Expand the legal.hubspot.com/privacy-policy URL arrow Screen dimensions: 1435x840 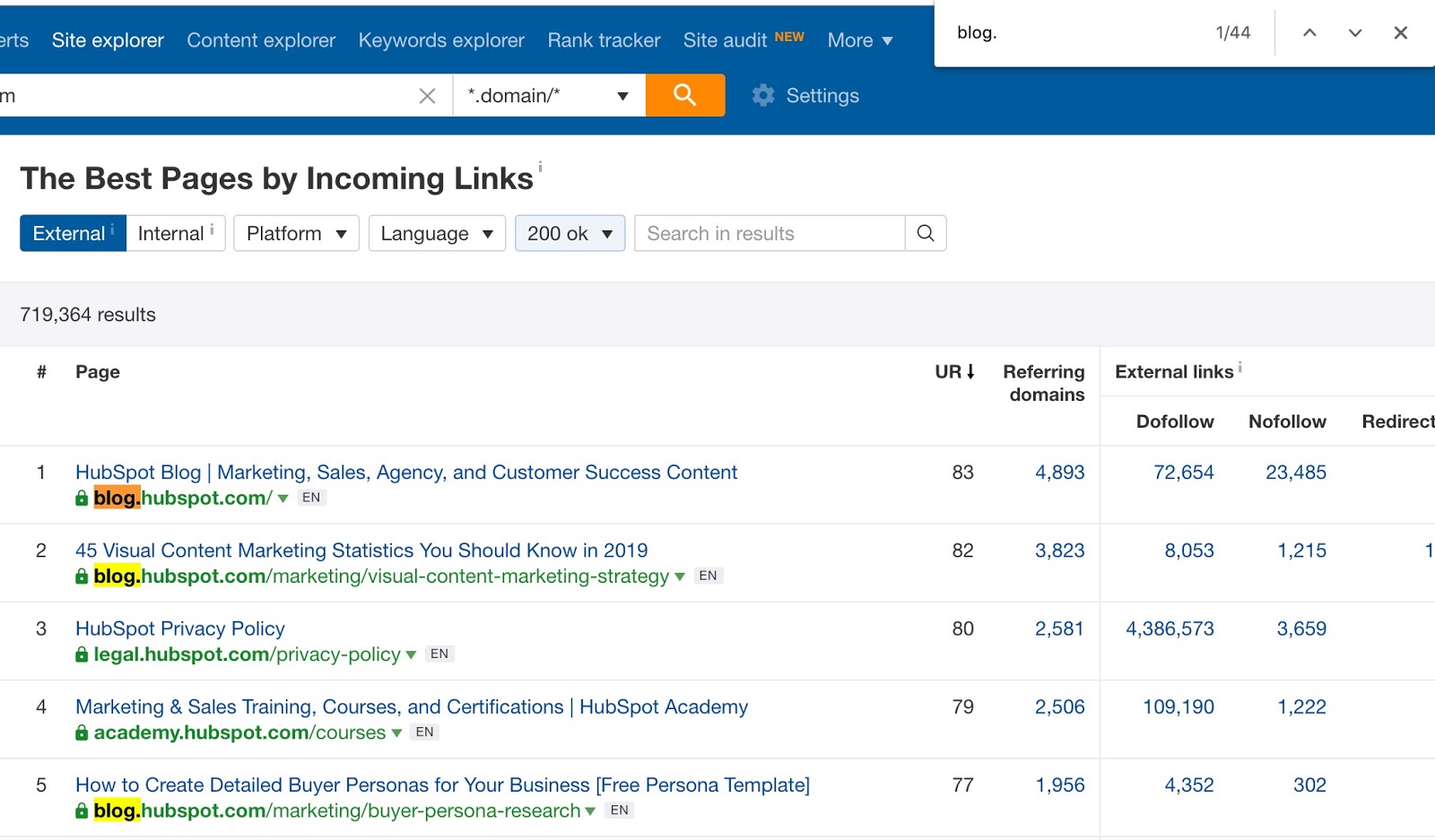click(411, 654)
